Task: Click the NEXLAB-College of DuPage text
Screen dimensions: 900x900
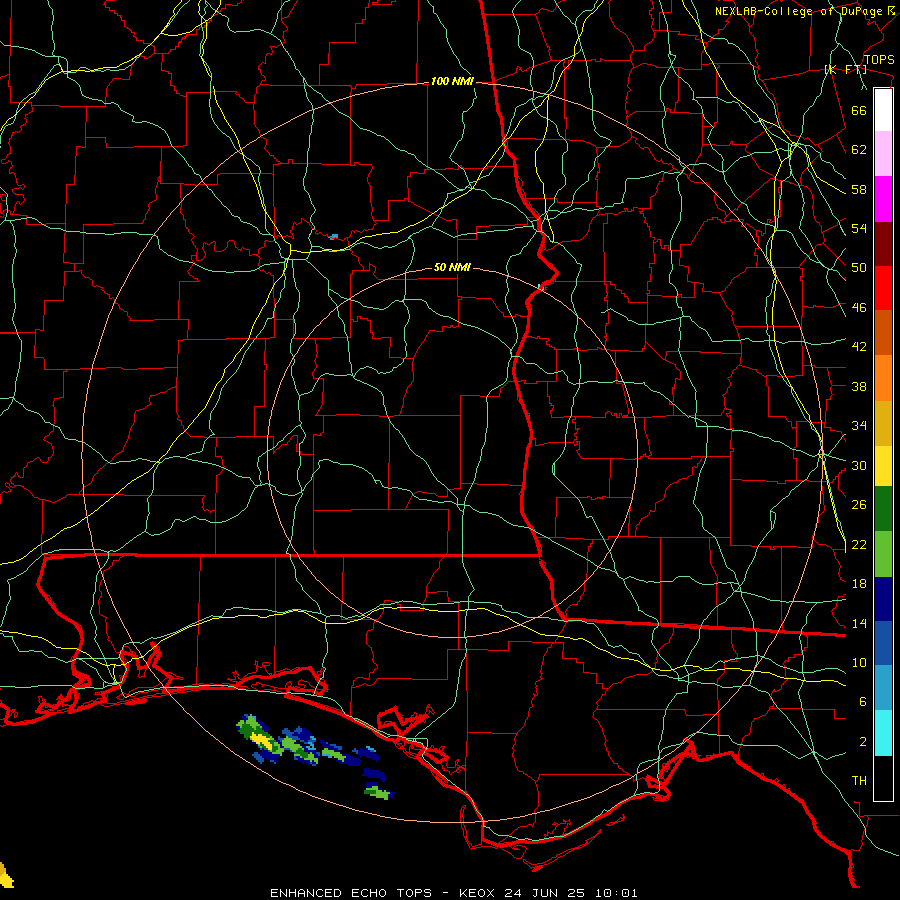Action: (798, 11)
